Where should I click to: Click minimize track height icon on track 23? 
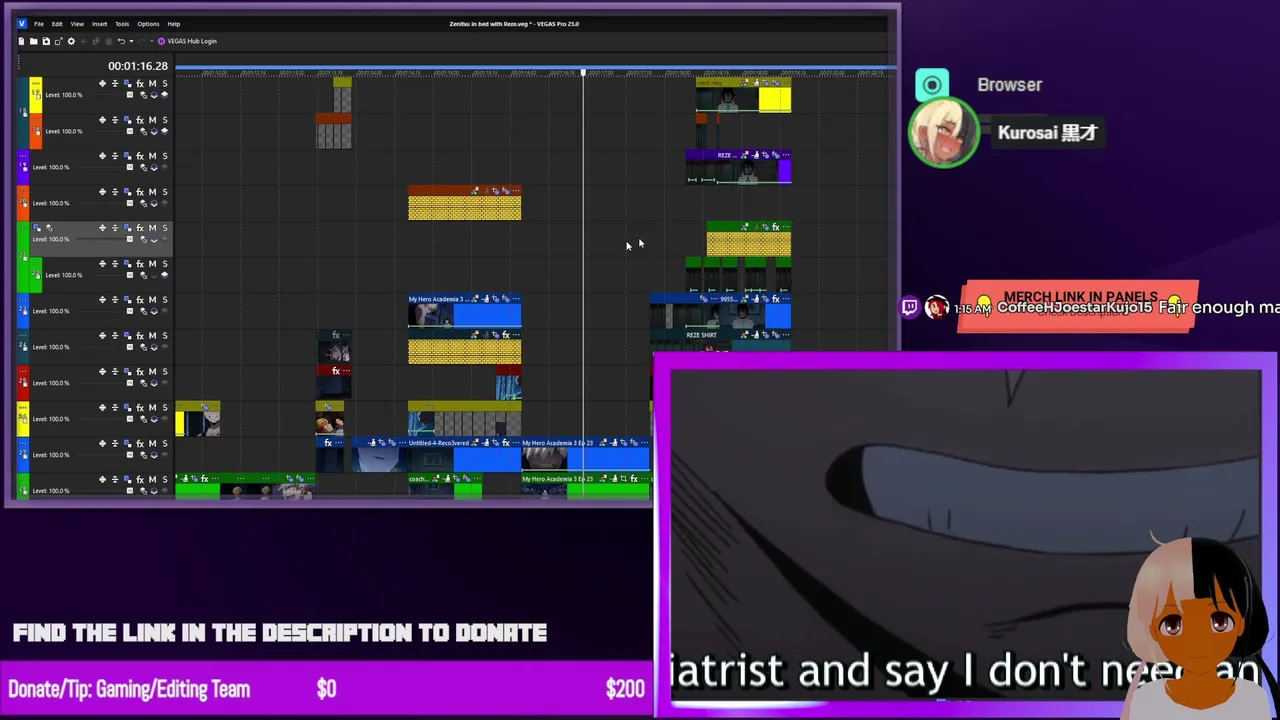[x=114, y=300]
